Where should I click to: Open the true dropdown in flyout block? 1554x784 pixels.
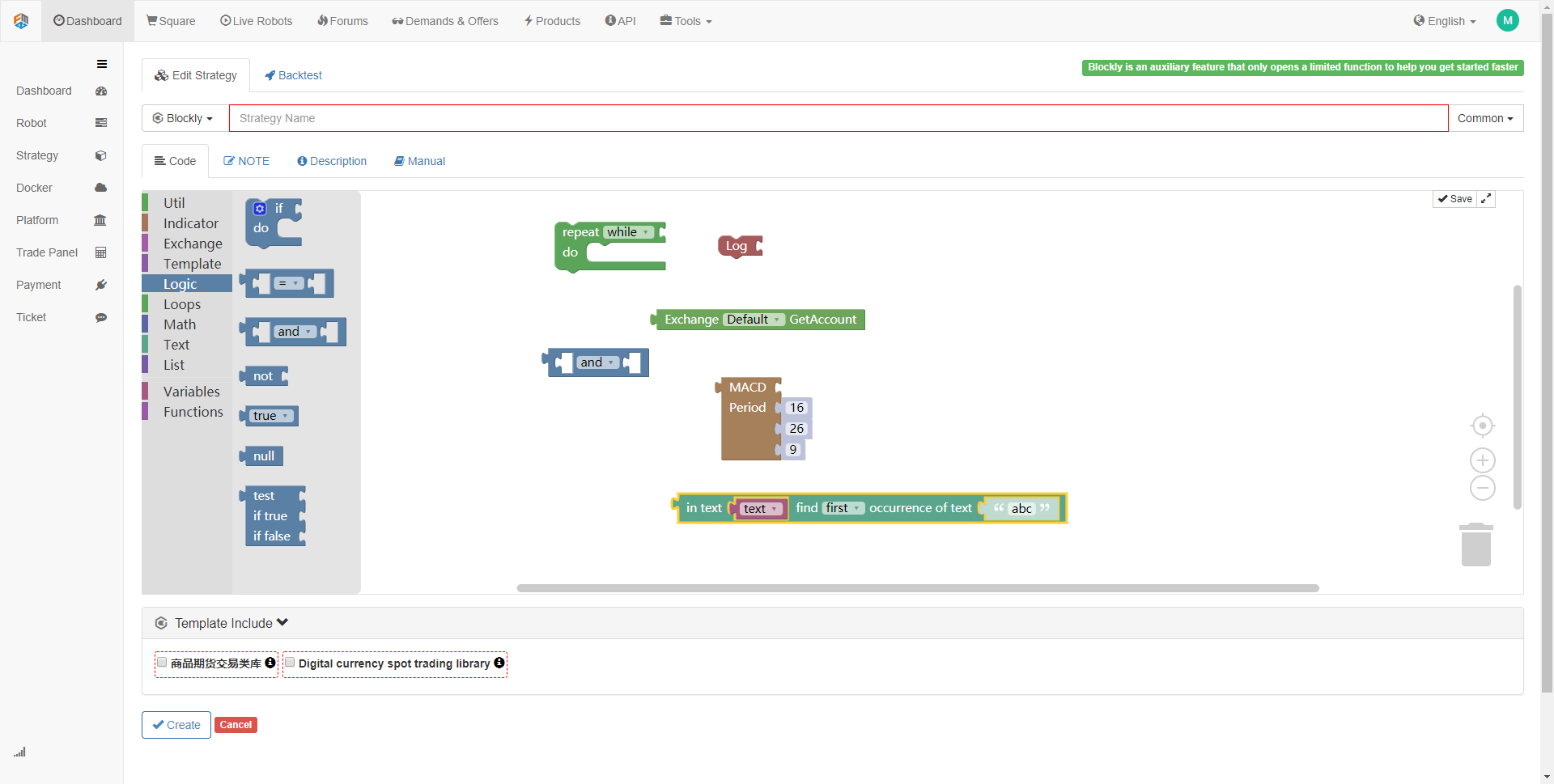coord(270,416)
